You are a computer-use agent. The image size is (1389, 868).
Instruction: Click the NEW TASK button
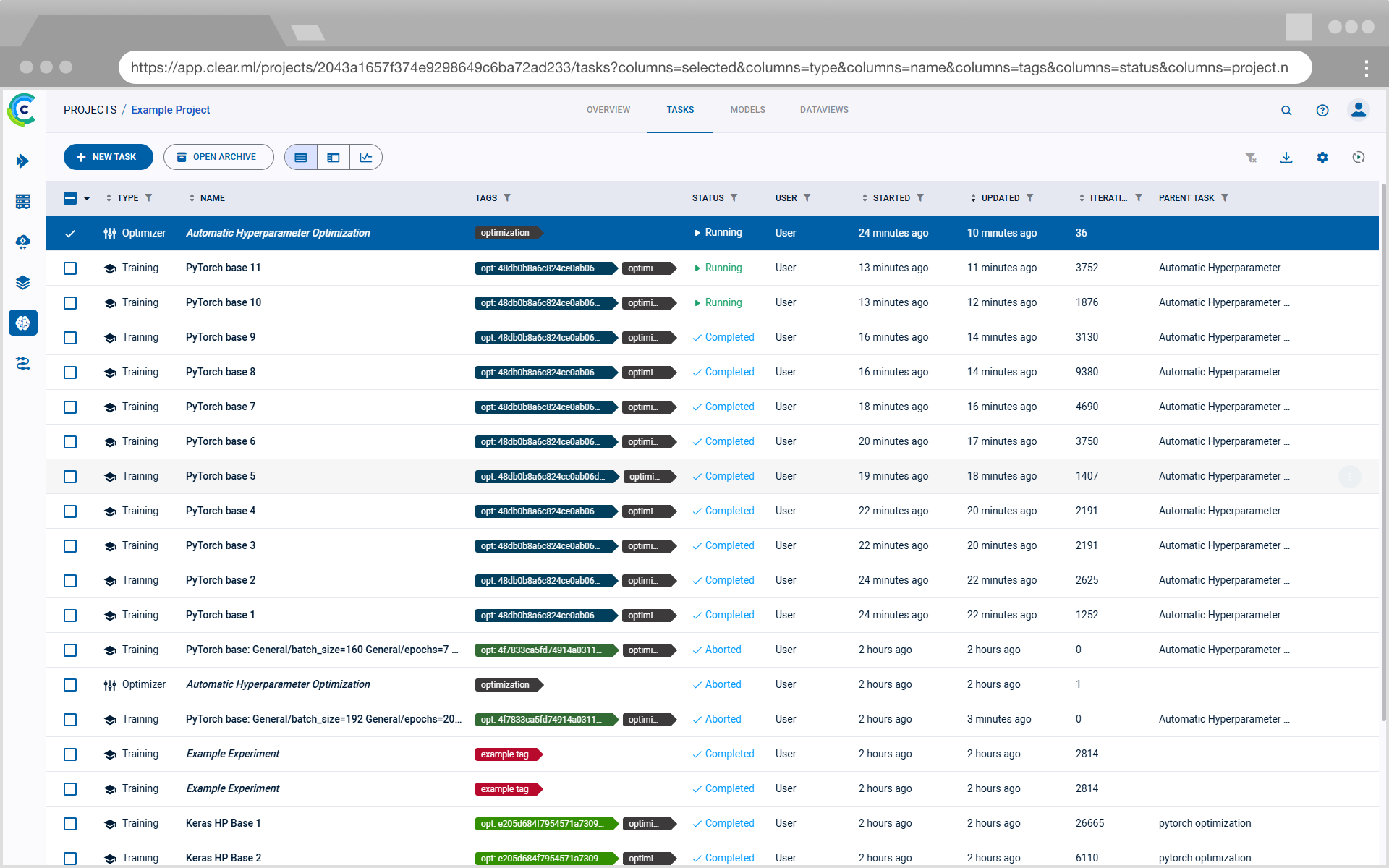pyautogui.click(x=107, y=157)
